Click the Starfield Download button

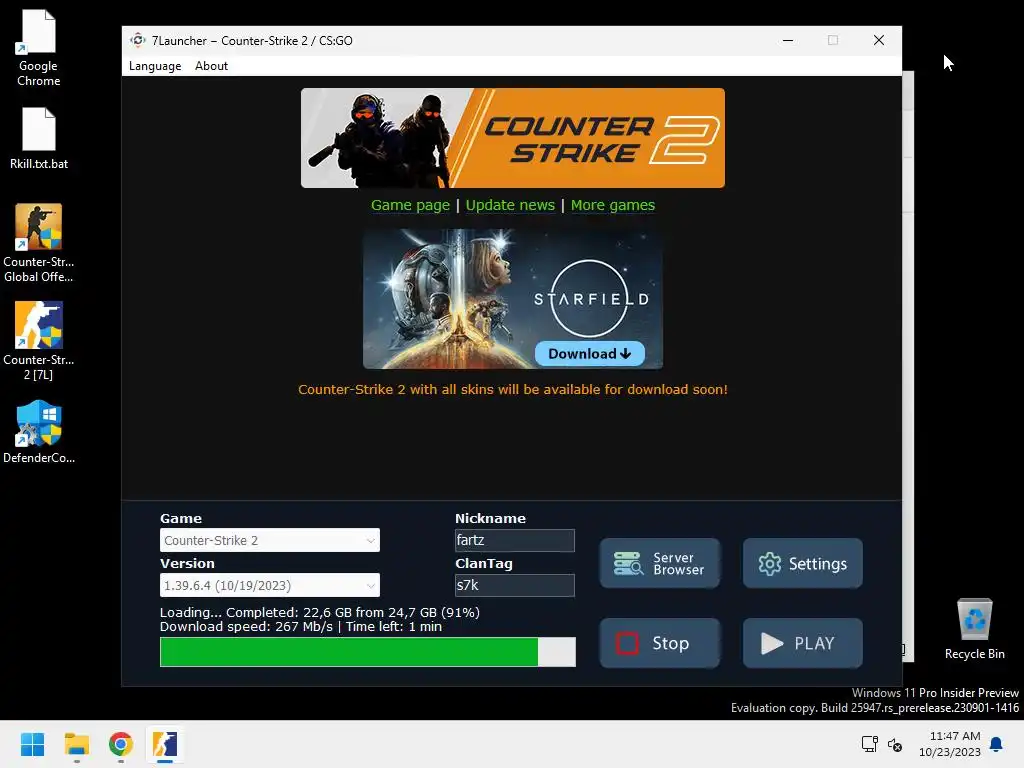590,353
